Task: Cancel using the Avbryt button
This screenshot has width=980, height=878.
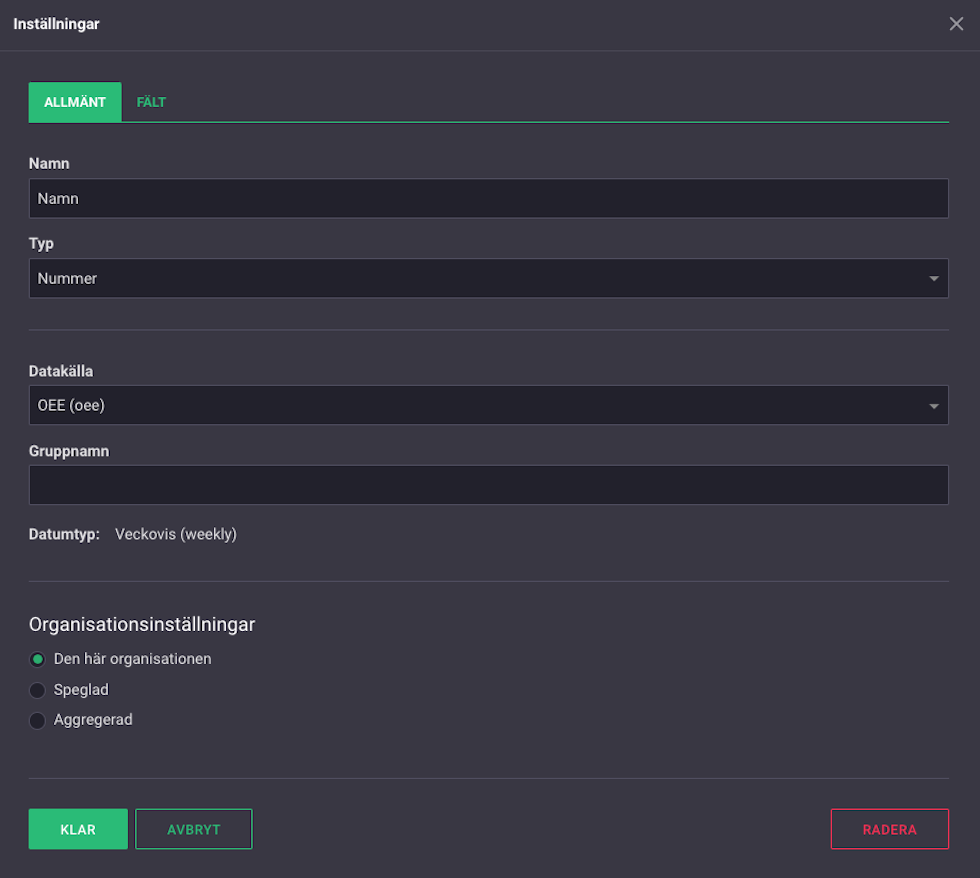Action: pyautogui.click(x=194, y=829)
